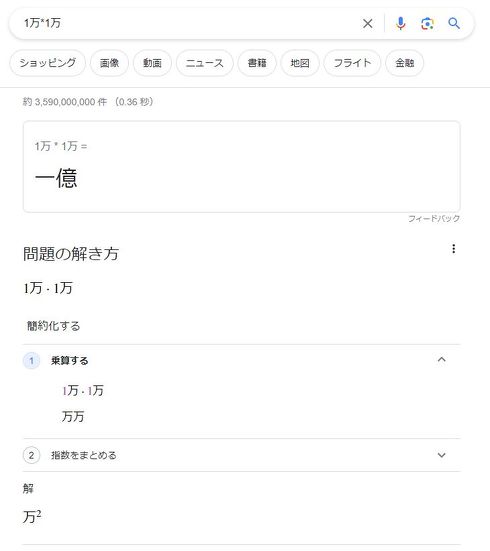This screenshot has width=490, height=551.
Task: Start voice search with the microphone icon
Action: coord(400,24)
